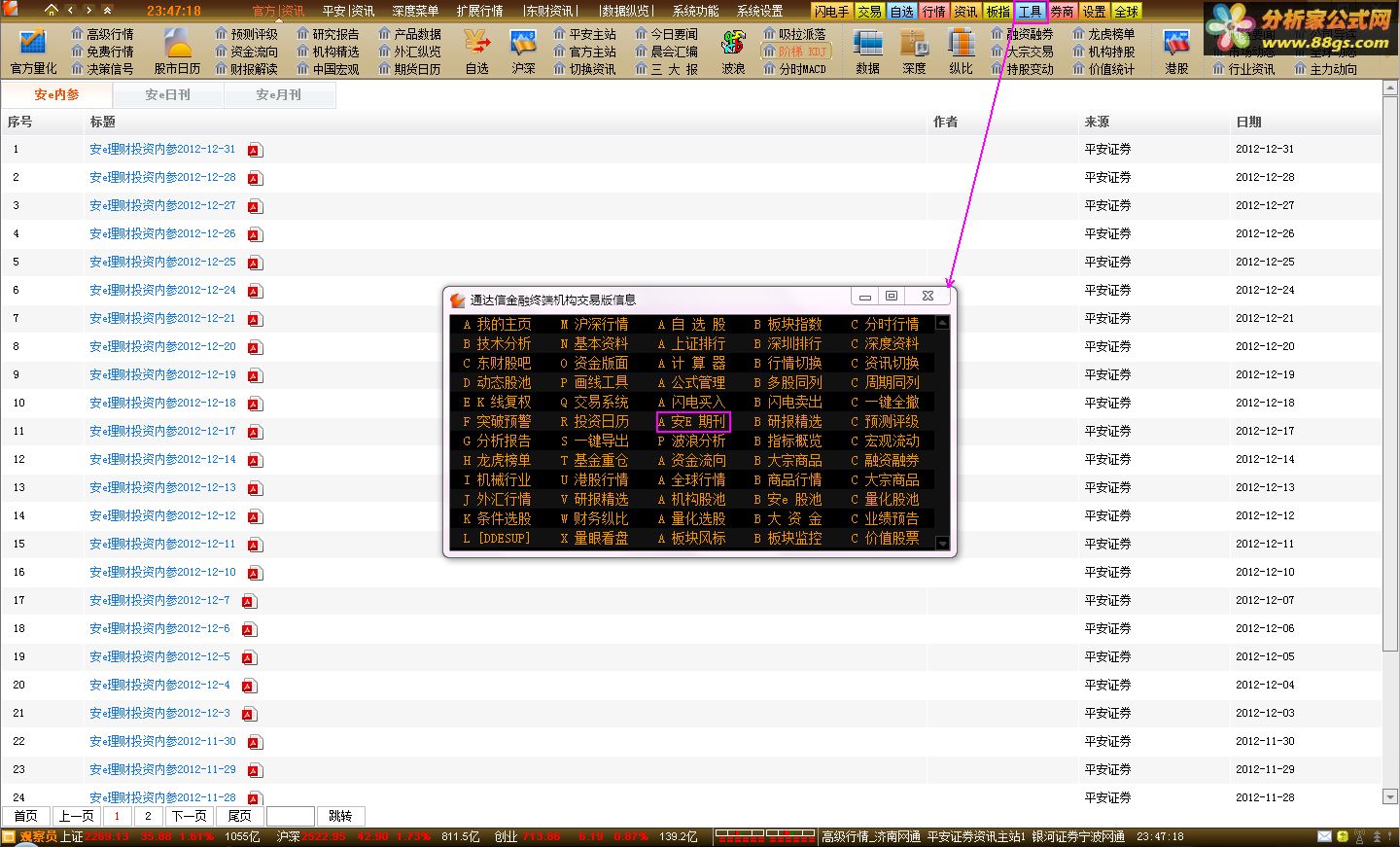Image resolution: width=1400 pixels, height=847 pixels.
Task: Open 研究报告 toolbar item
Action: point(328,34)
